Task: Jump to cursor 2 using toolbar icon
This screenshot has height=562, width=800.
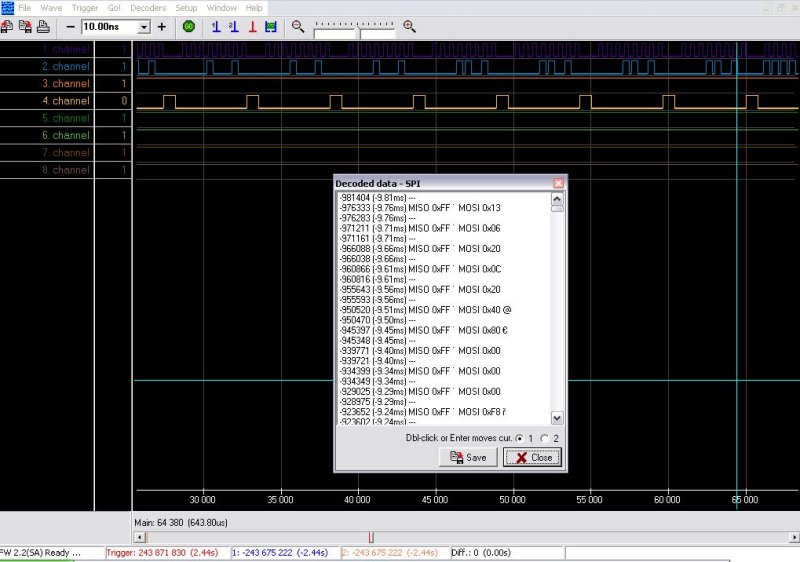Action: 234,26
